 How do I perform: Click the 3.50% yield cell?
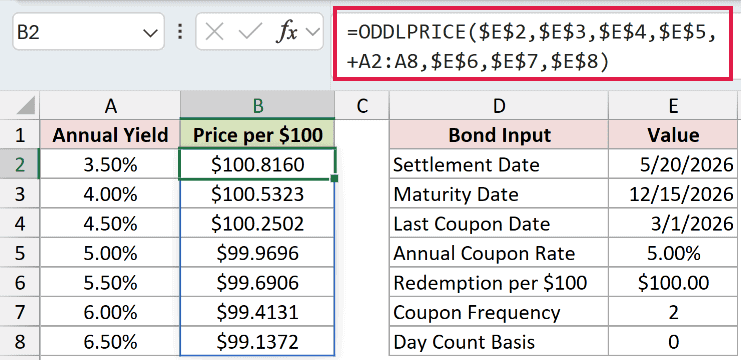pyautogui.click(x=110, y=164)
